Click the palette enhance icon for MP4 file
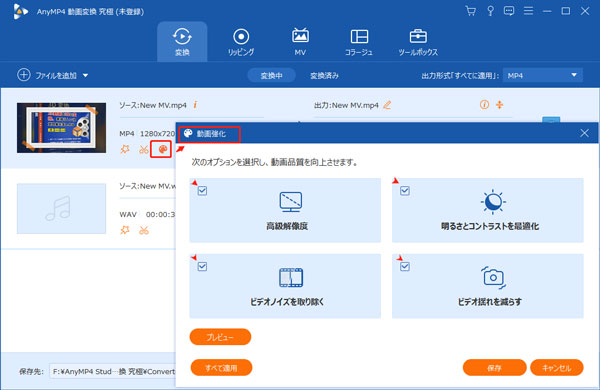The height and width of the screenshot is (390, 600). [163, 149]
